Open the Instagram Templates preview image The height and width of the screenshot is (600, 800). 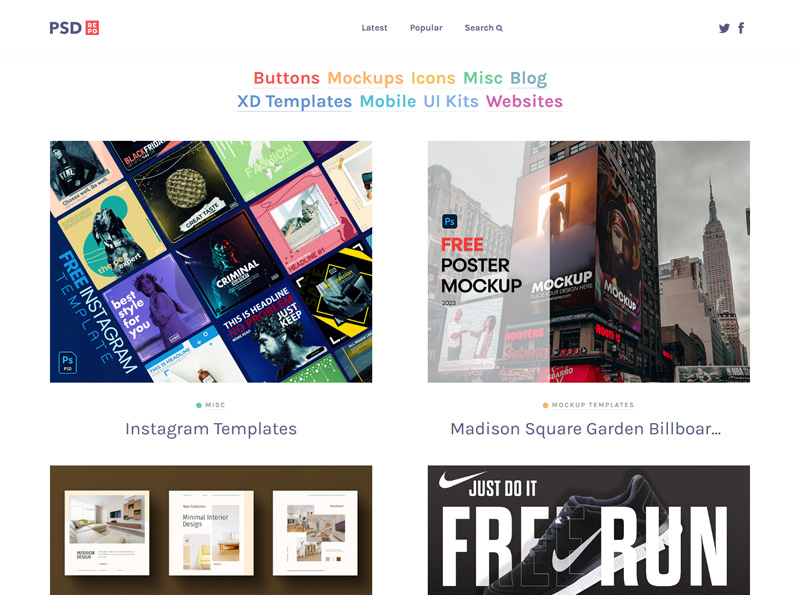[x=211, y=262]
